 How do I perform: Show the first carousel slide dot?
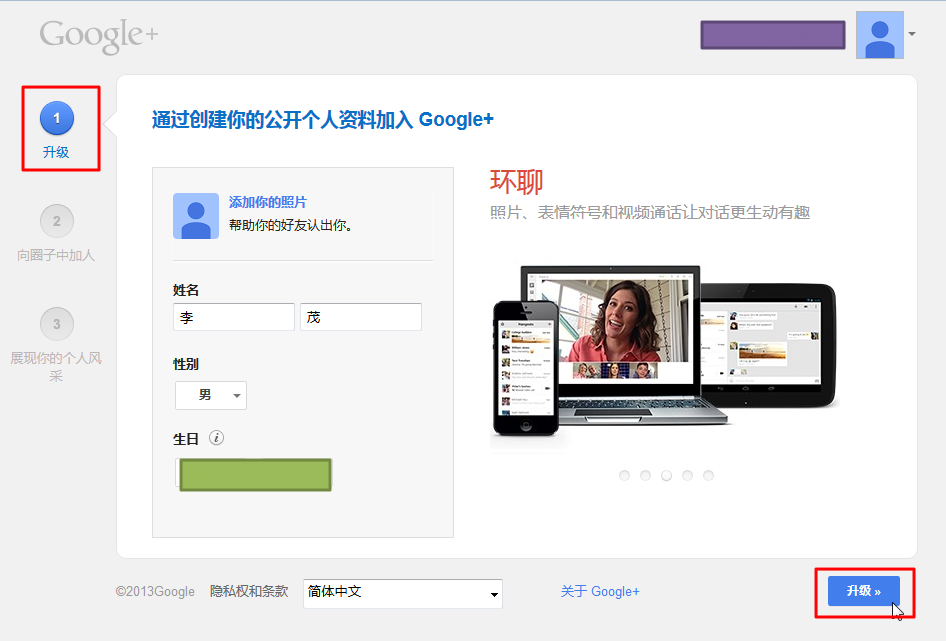point(624,476)
